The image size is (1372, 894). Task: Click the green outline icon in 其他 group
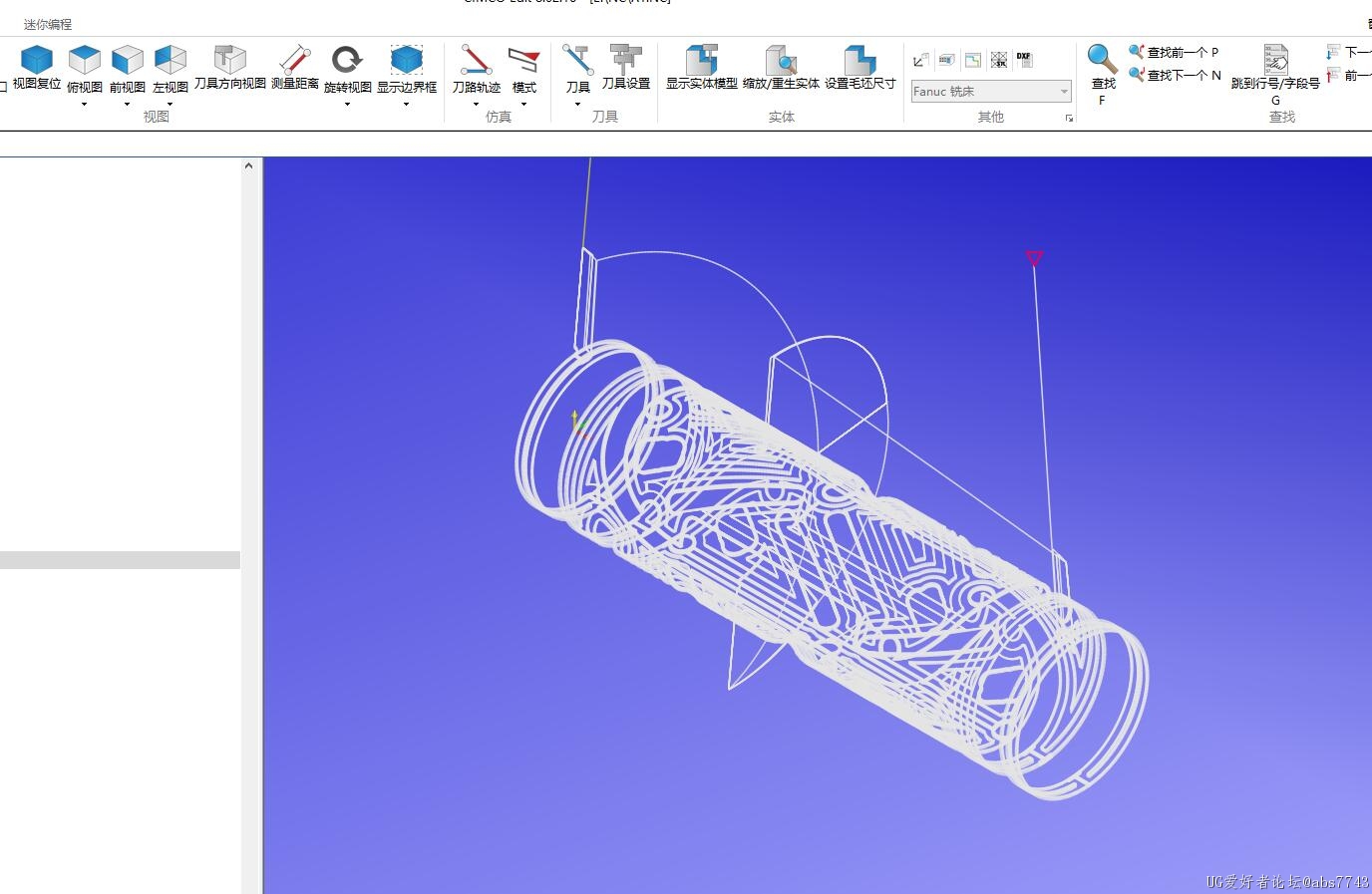(x=973, y=60)
